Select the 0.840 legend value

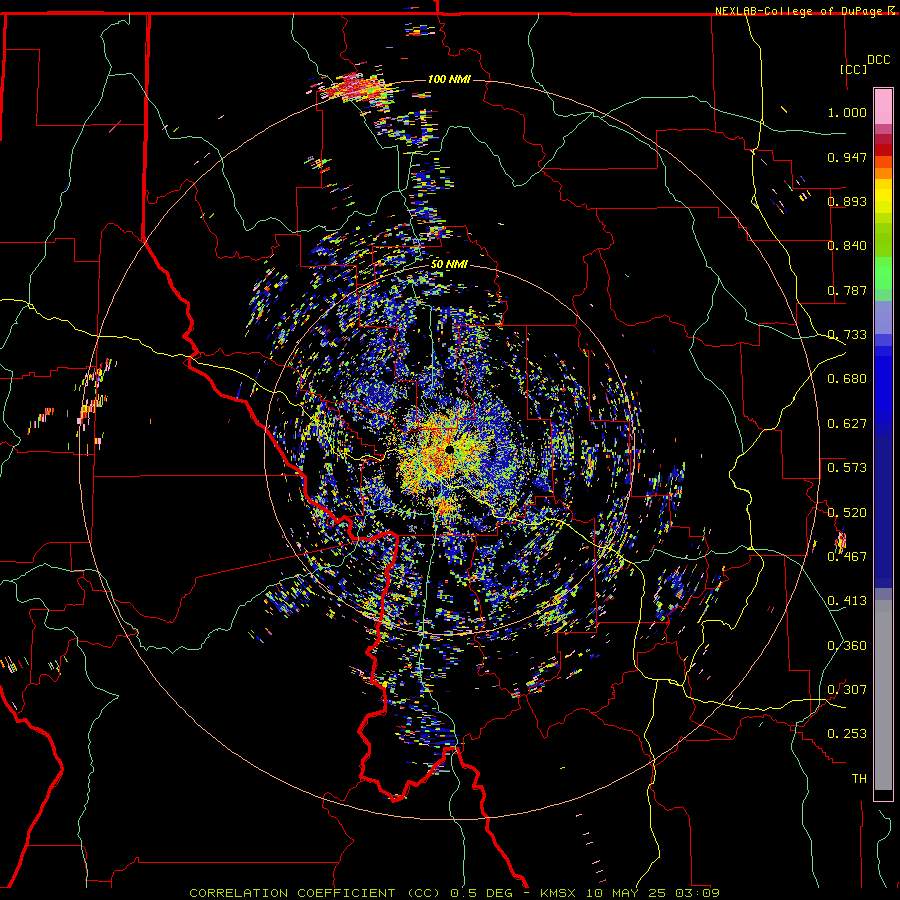pyautogui.click(x=847, y=246)
